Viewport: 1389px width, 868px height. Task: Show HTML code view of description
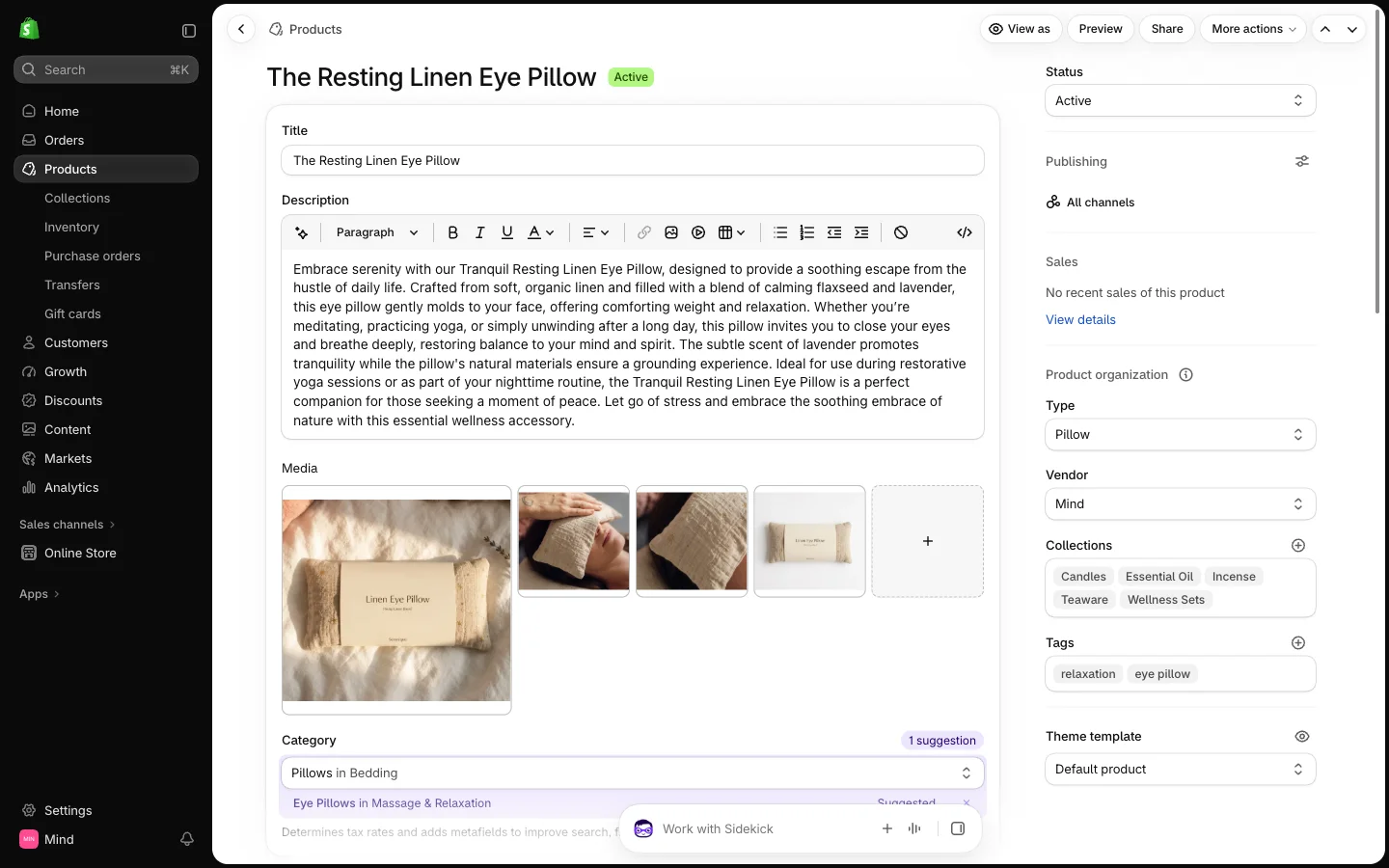(x=965, y=232)
